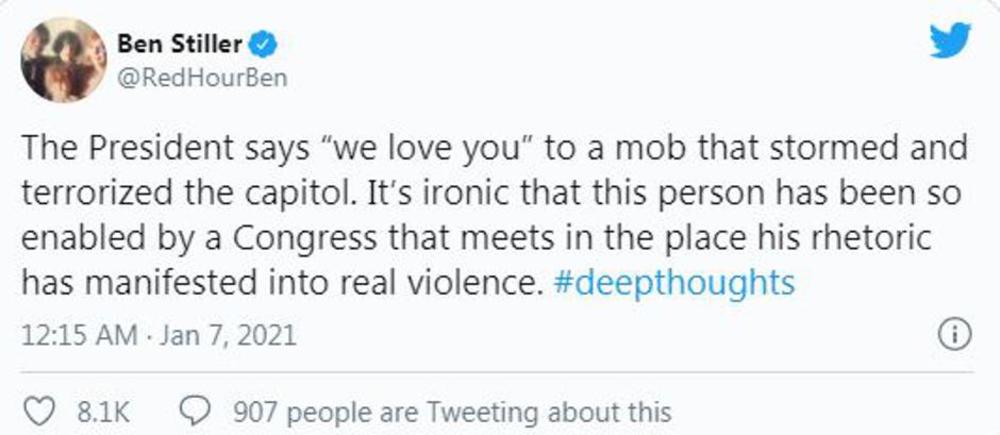Follow the #deepthoughts hashtag link
The height and width of the screenshot is (435, 1000).
673,283
